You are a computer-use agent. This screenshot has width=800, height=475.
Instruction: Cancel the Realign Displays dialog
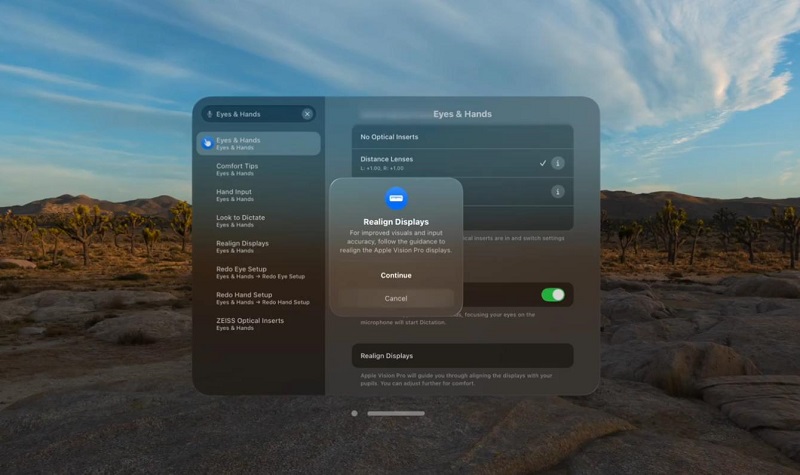[396, 298]
